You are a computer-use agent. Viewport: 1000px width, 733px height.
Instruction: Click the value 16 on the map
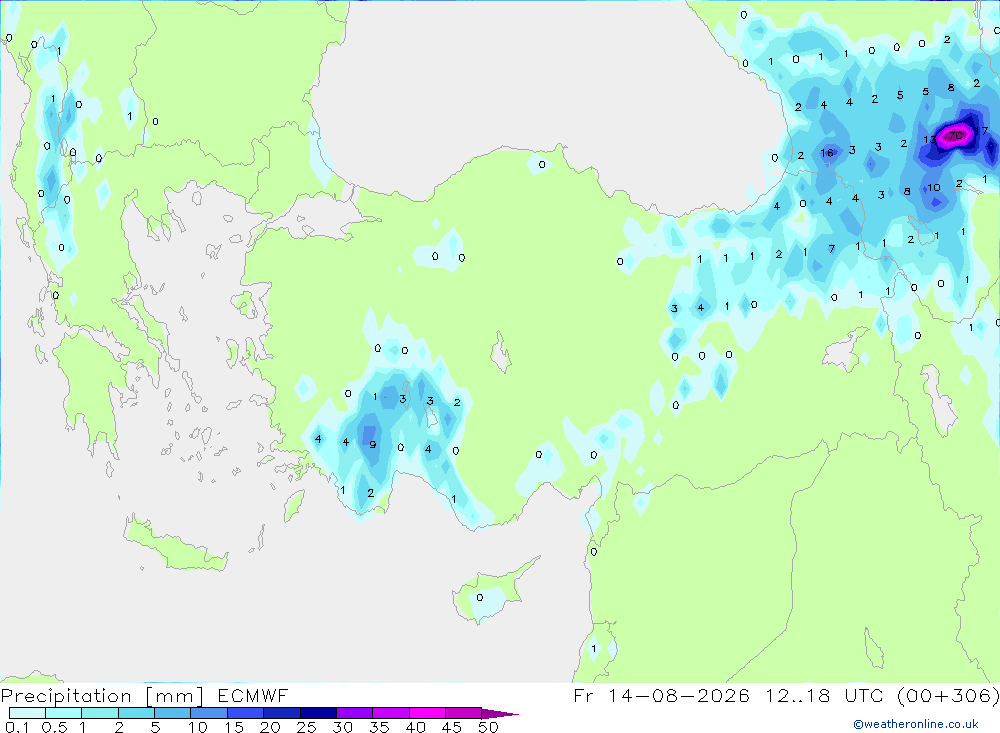coord(827,152)
